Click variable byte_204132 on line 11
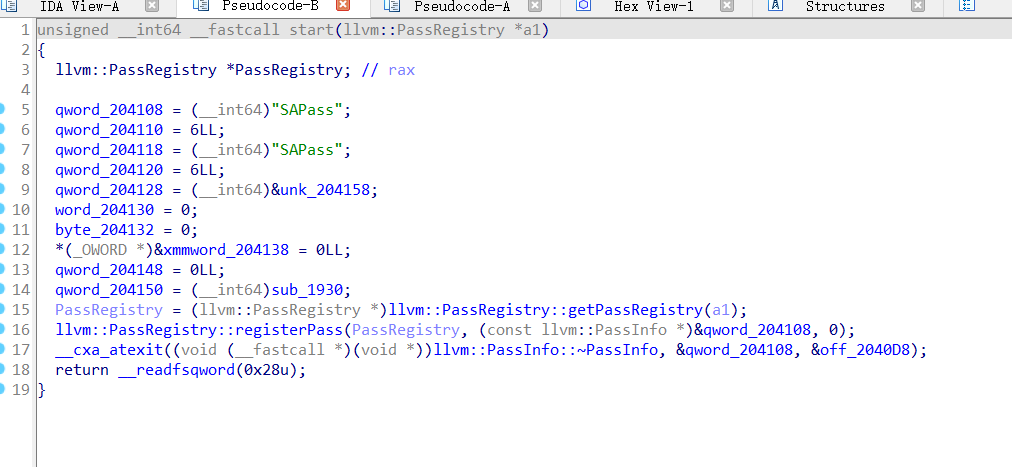 (104, 230)
